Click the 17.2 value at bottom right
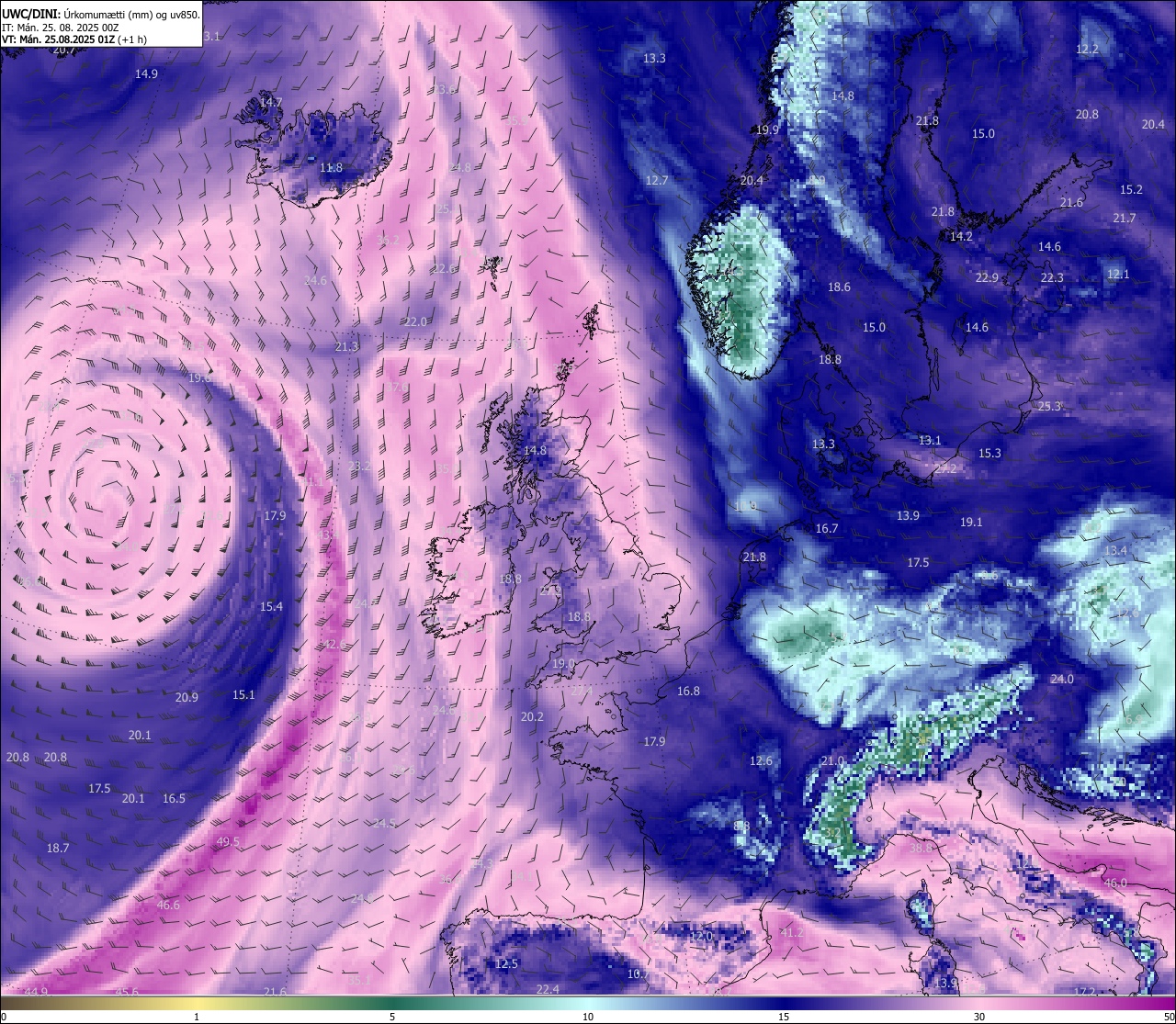Image resolution: width=1176 pixels, height=1024 pixels. click(x=1085, y=993)
